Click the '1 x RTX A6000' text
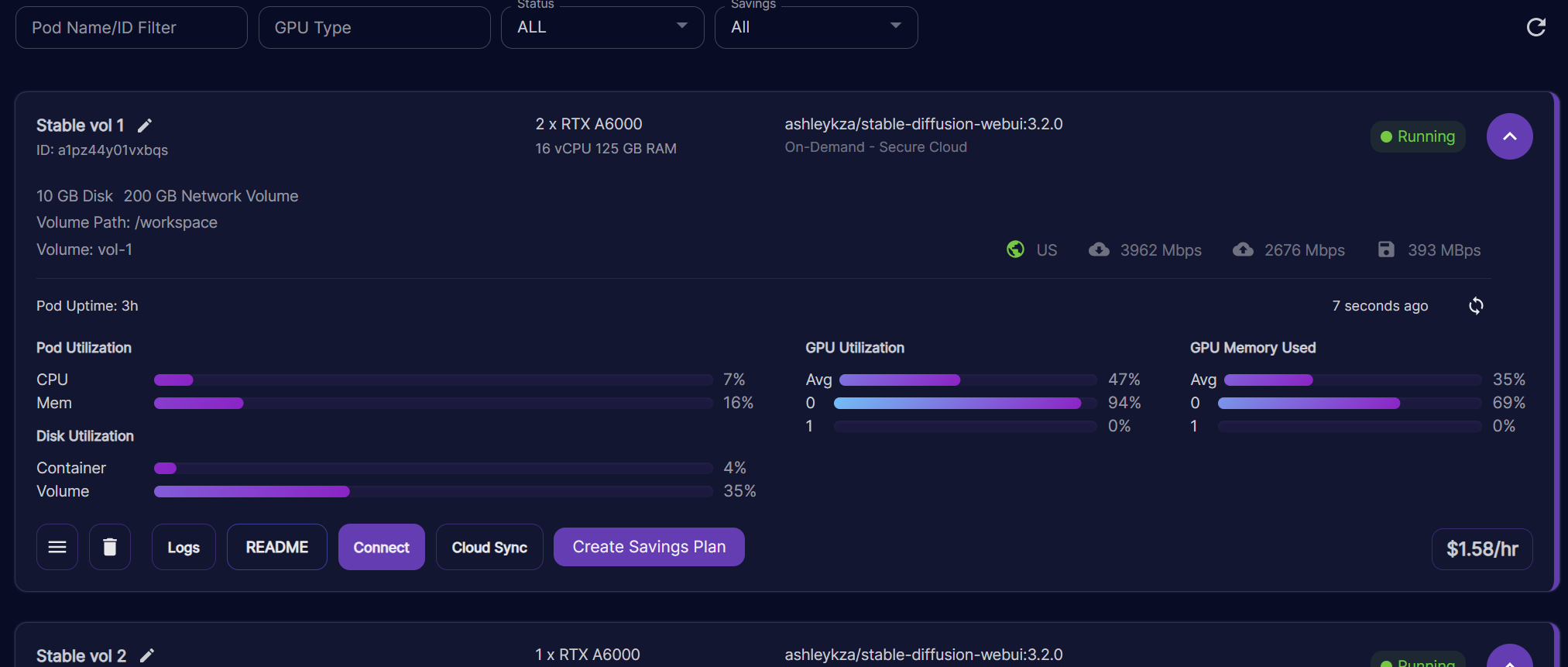 587,655
